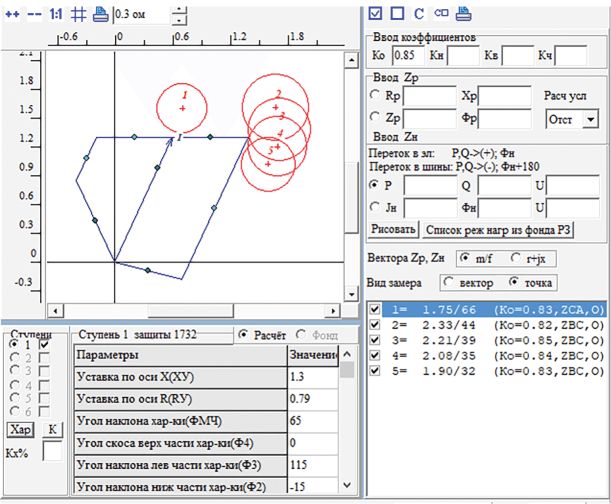Click value 0.79 for Уставка по оси R
Screen dimensions: 611x504
point(313,399)
